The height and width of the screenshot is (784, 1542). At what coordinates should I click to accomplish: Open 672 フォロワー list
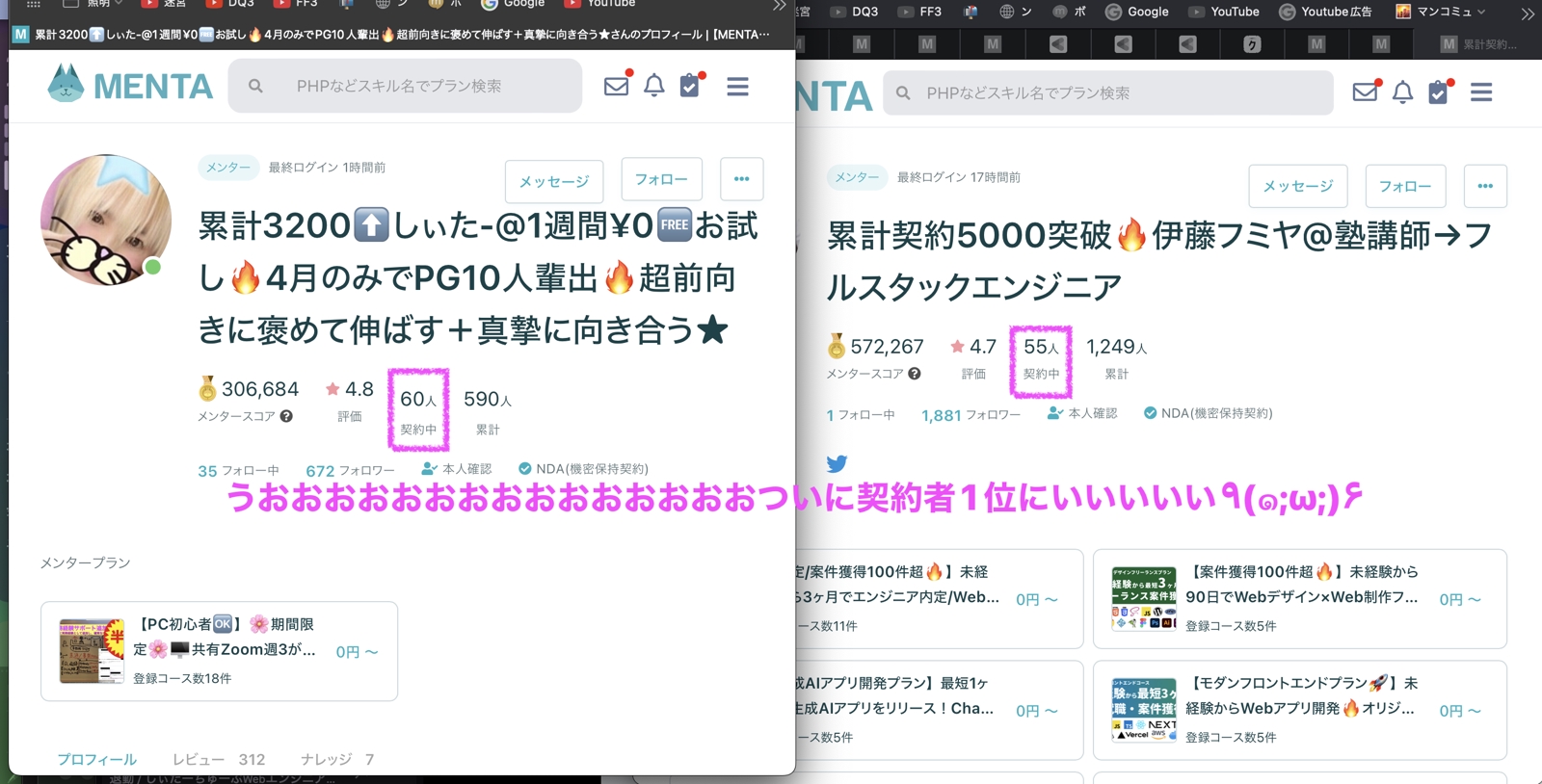click(350, 470)
